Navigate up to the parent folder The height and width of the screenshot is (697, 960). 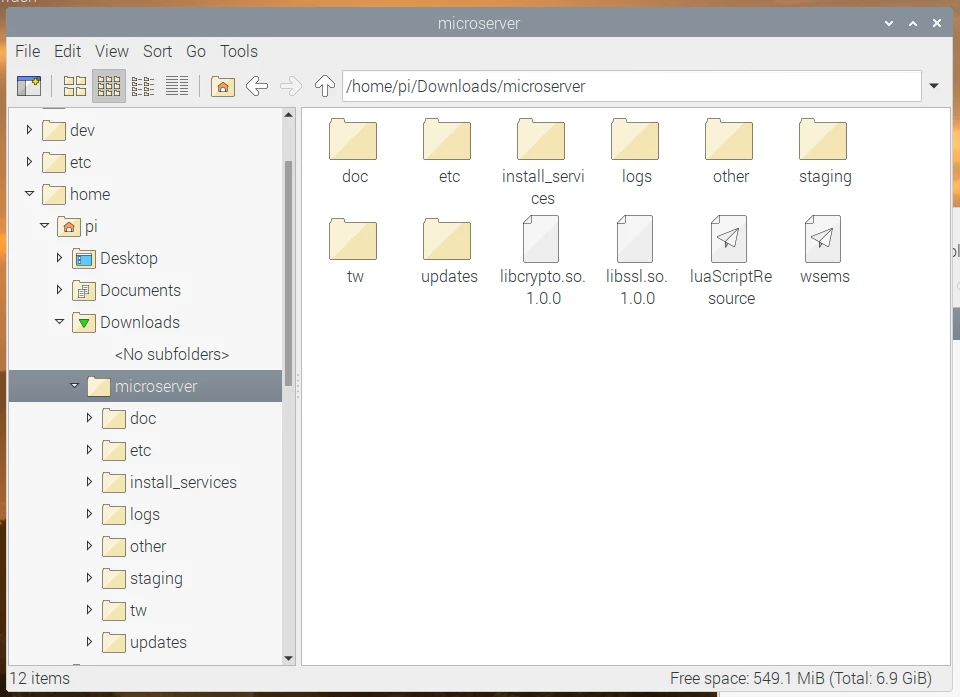pos(324,86)
